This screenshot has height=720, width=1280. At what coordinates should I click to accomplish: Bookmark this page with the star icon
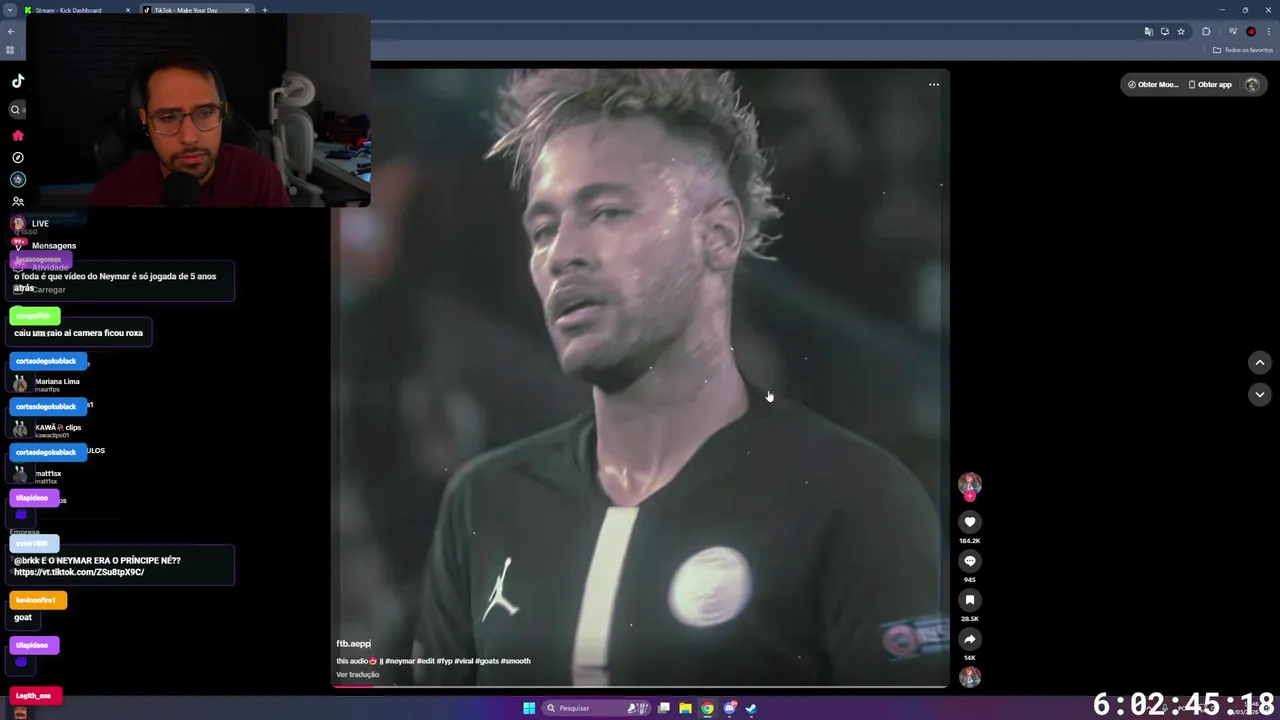pyautogui.click(x=1181, y=31)
